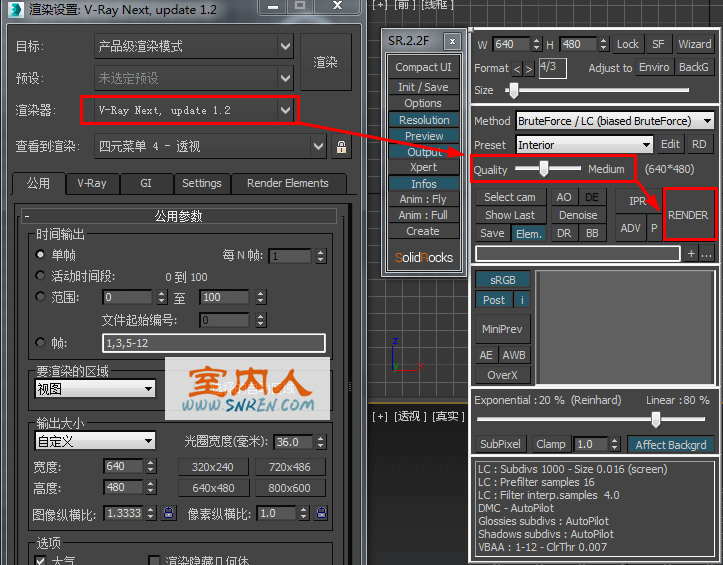Click the 高度 spinner arrows
The width and height of the screenshot is (723, 565).
[151, 488]
